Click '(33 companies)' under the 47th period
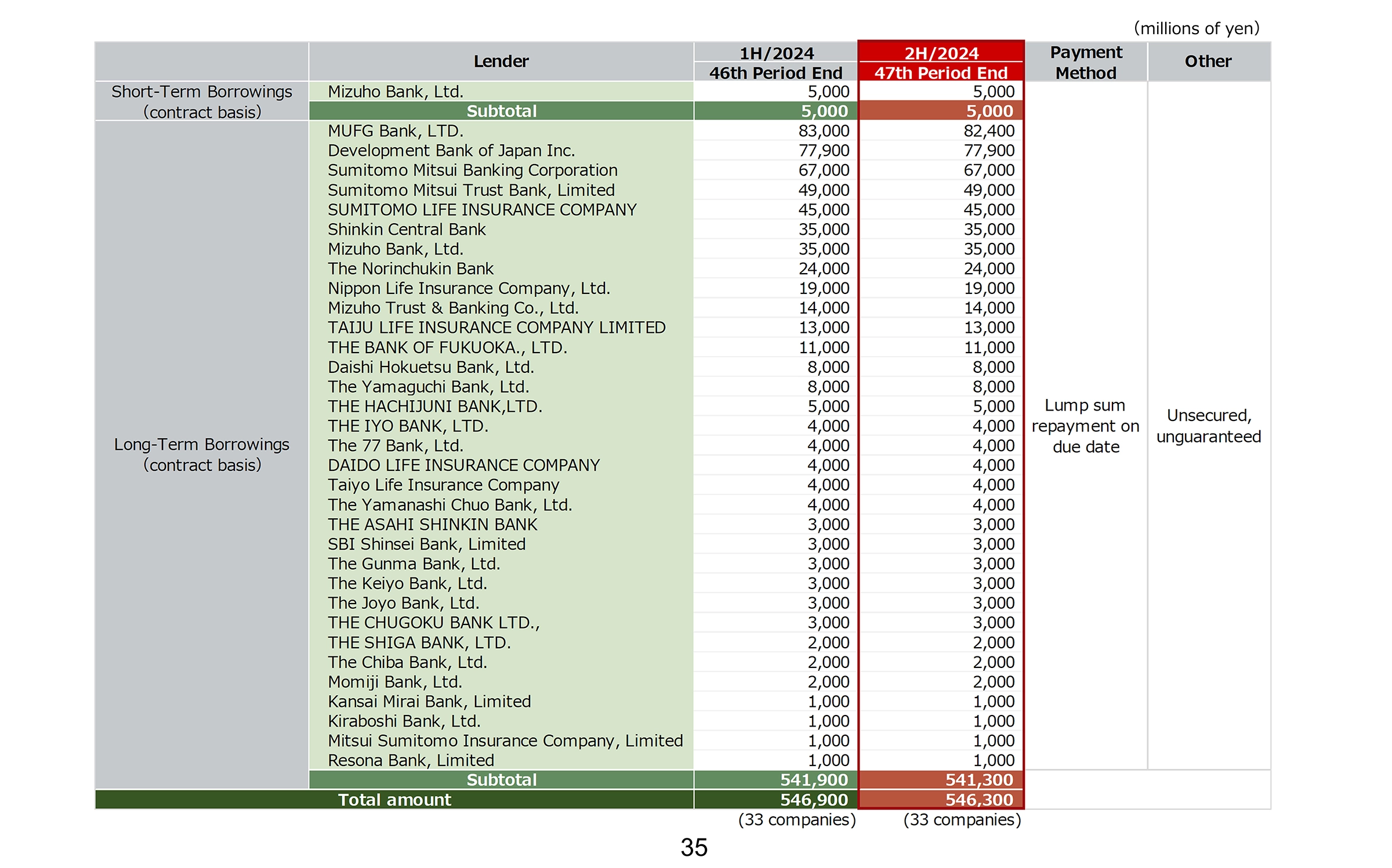 (x=962, y=820)
